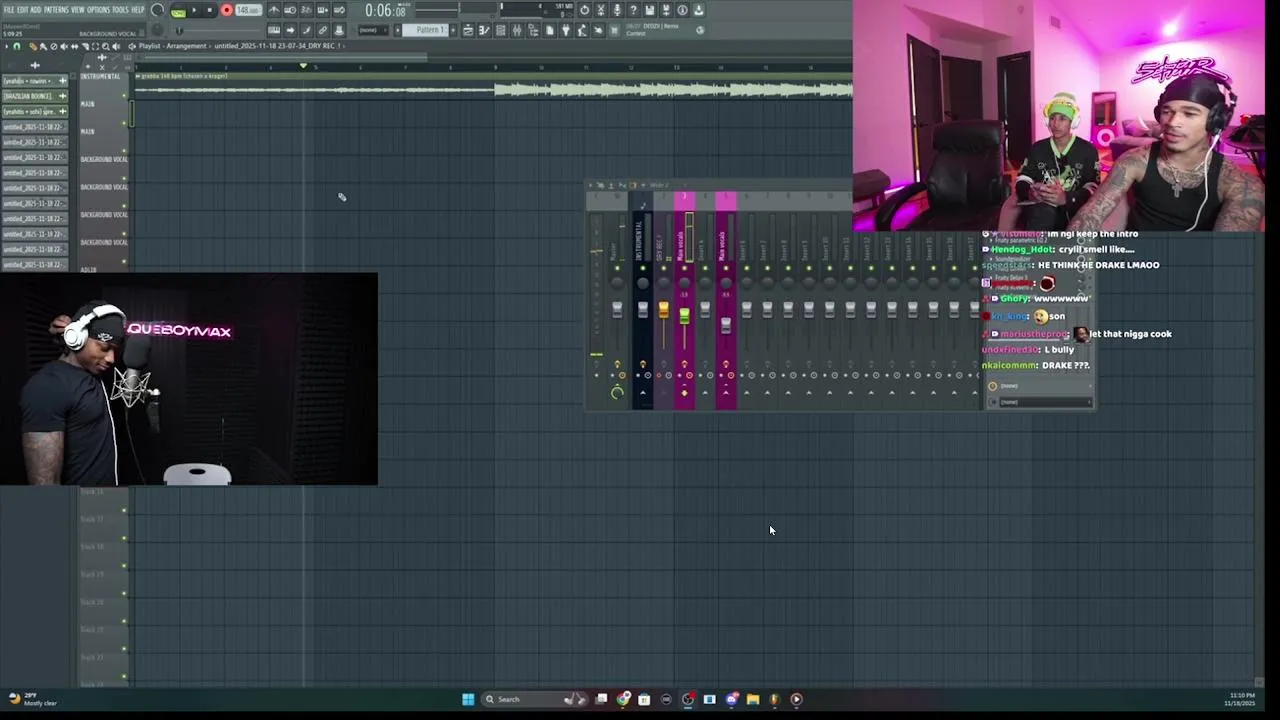Toggle wait for input before recording
This screenshot has height=720, width=1280.
point(290,10)
